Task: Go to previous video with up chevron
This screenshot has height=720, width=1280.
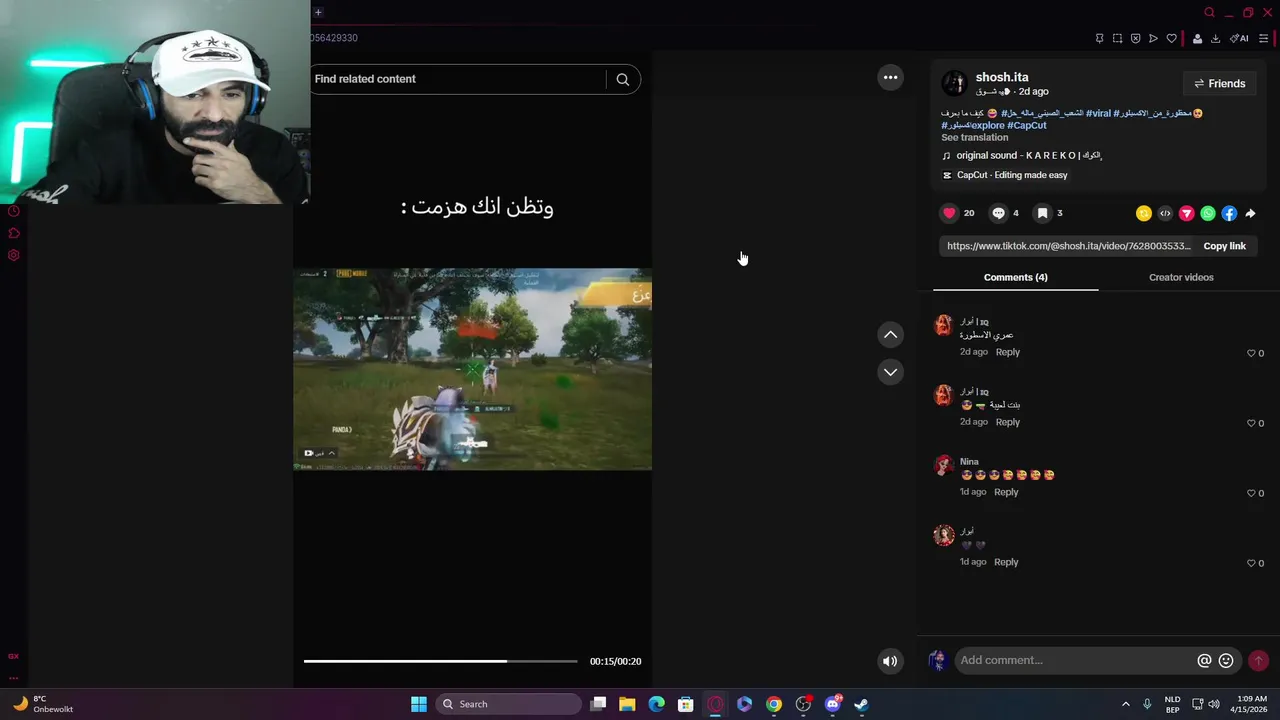Action: tap(890, 335)
